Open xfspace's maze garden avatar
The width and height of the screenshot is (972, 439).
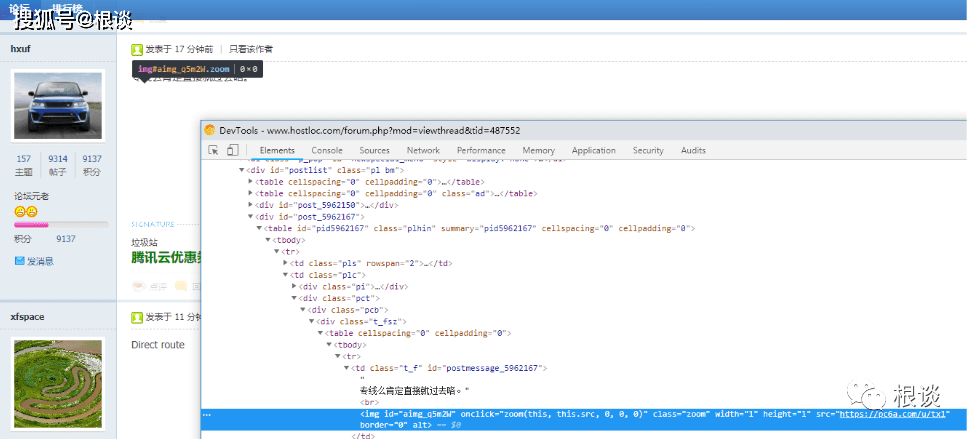[58, 384]
